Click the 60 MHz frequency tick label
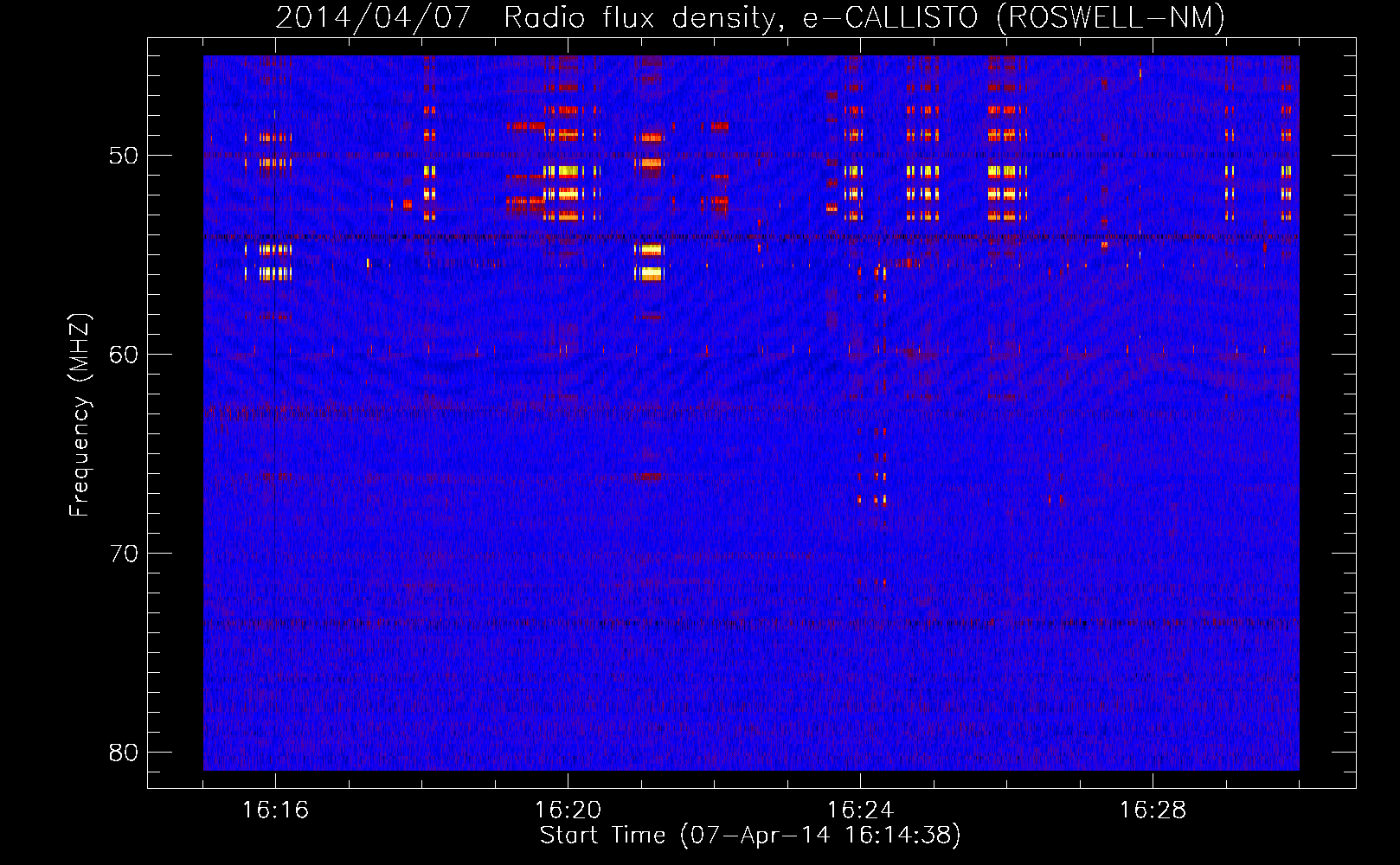 124,356
